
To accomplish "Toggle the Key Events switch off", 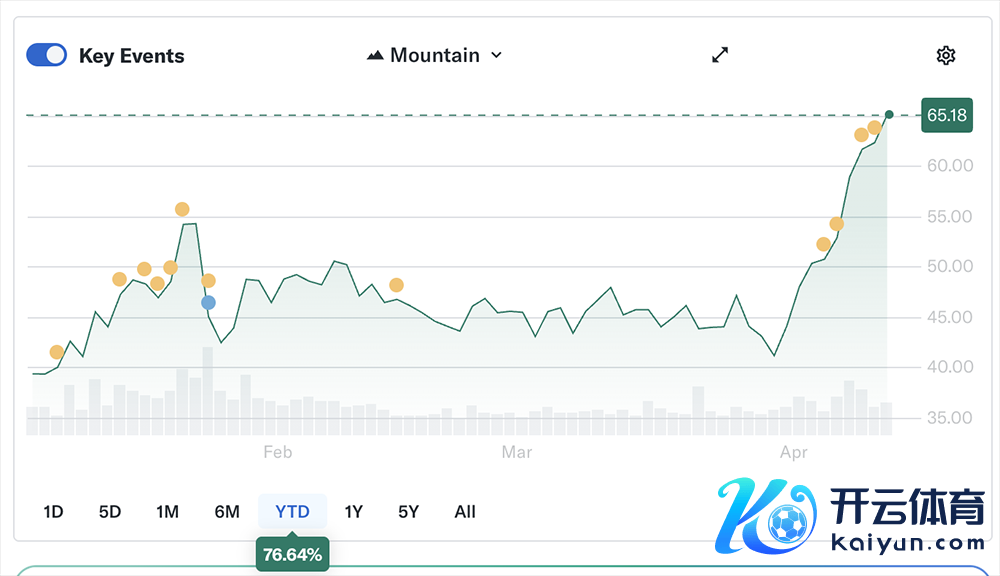I will pos(46,55).
